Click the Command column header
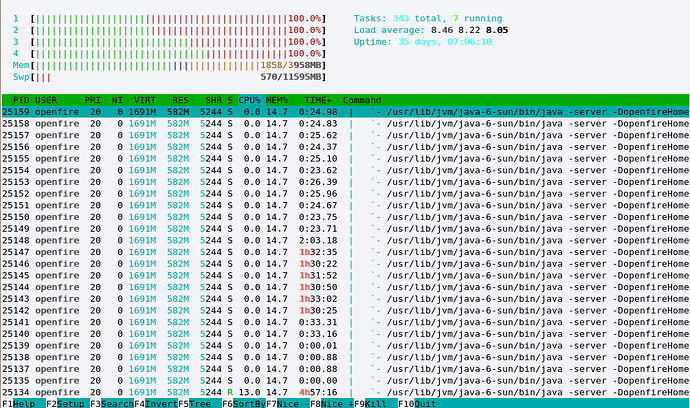690x408 pixels. point(362,100)
